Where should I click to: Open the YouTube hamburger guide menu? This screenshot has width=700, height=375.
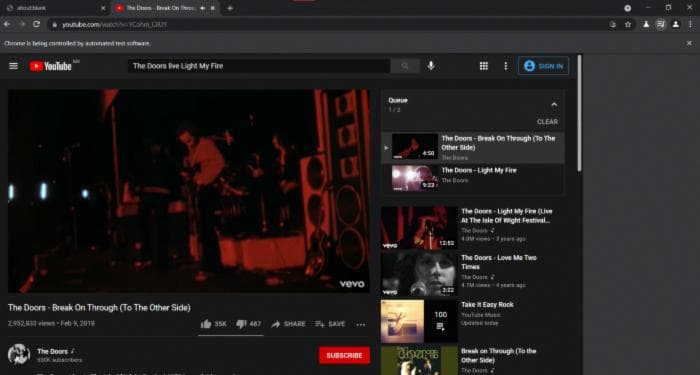[13, 66]
